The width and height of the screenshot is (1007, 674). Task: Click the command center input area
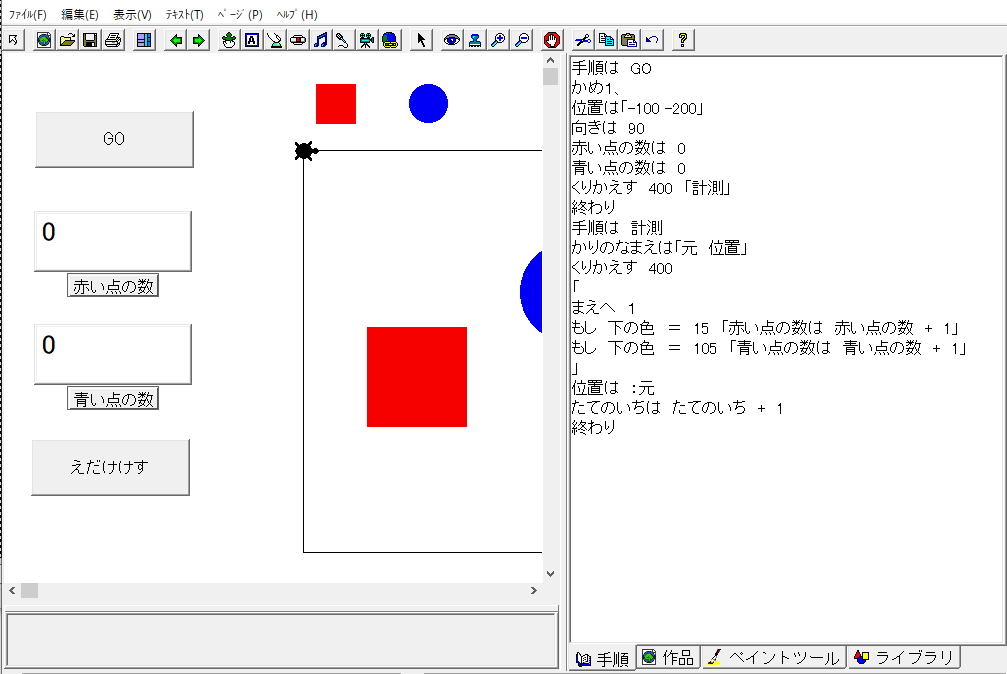(x=281, y=640)
